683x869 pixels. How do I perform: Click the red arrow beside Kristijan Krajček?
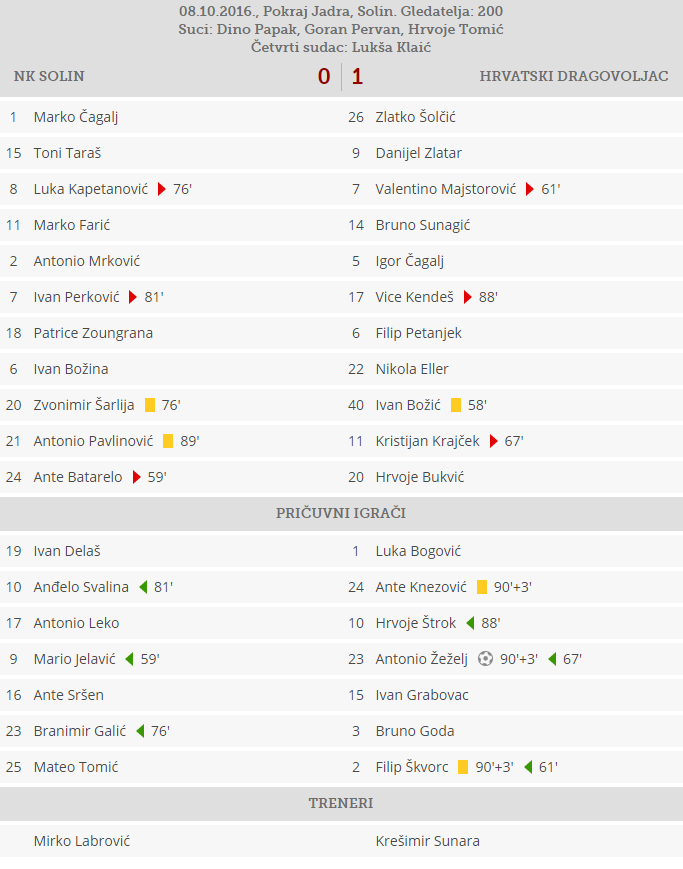coord(494,441)
